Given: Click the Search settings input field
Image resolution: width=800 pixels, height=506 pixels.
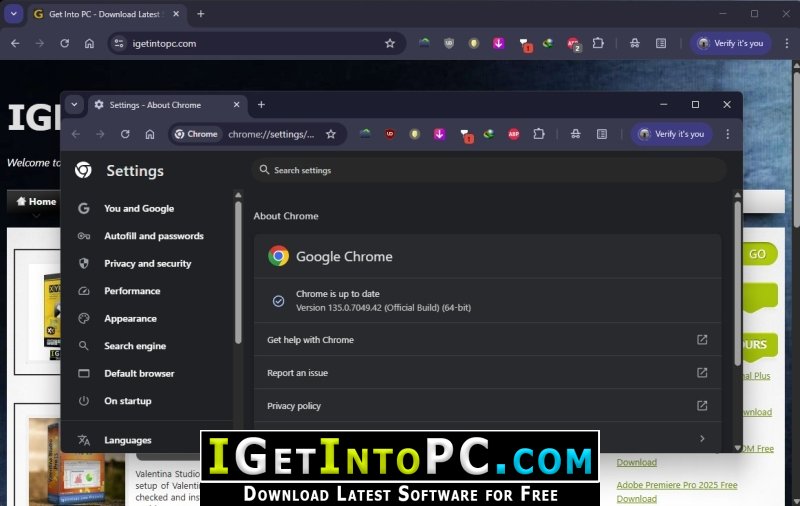Looking at the screenshot, I should coord(489,170).
